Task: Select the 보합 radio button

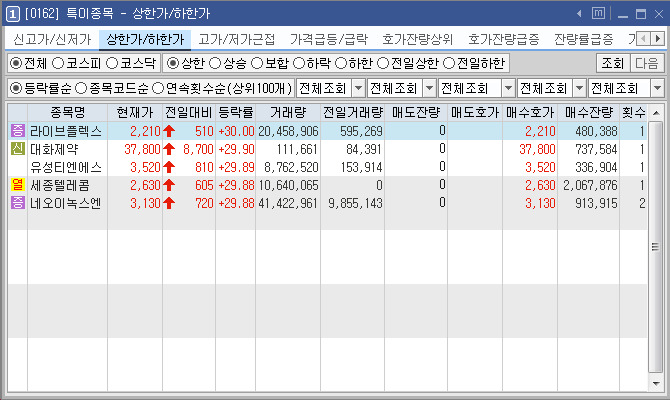Action: [x=257, y=64]
